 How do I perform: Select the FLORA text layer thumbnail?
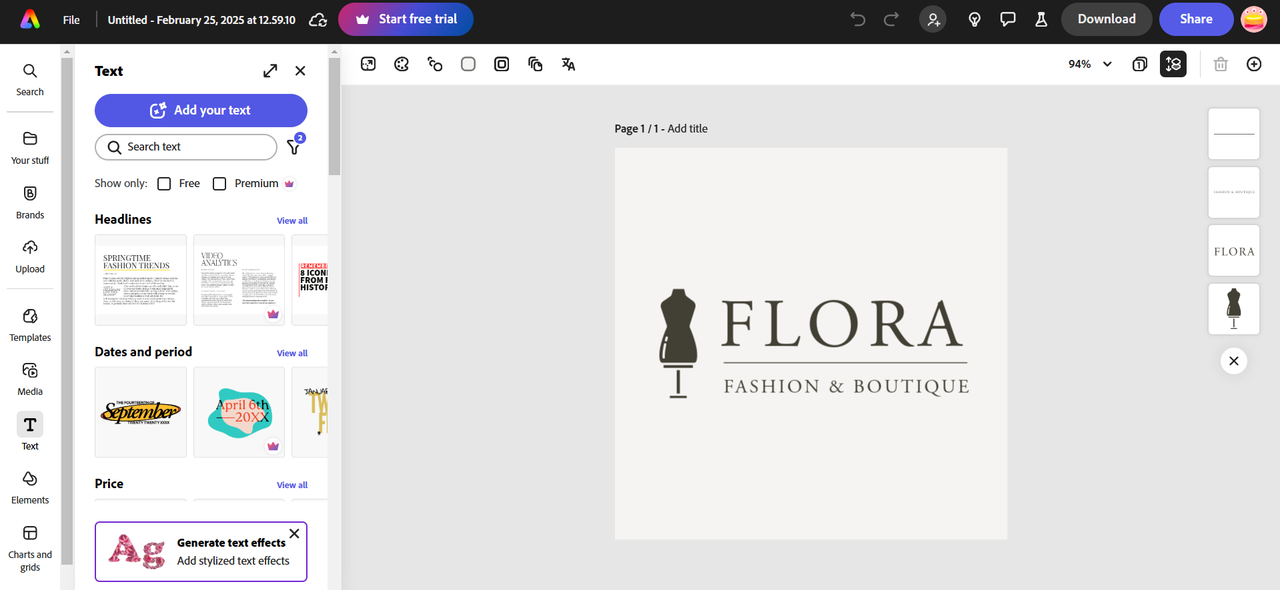[1233, 252]
